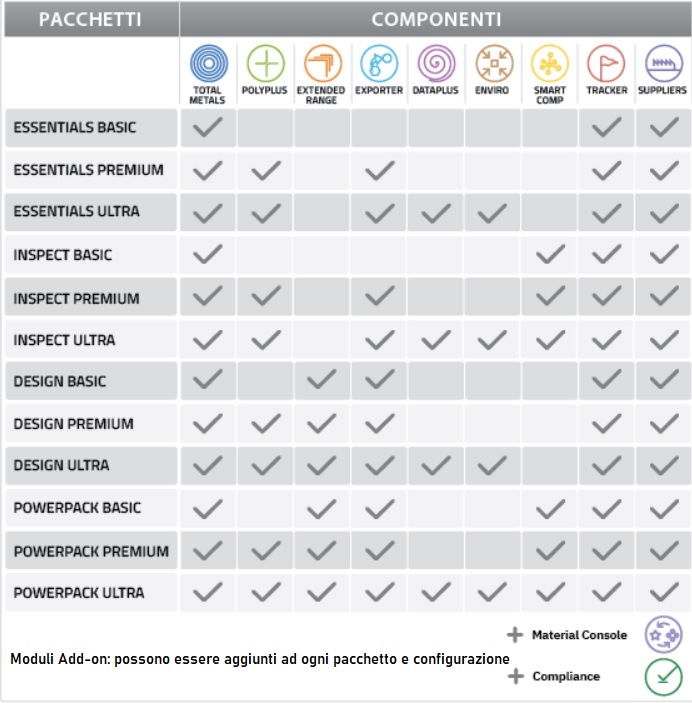The height and width of the screenshot is (703, 692).
Task: Select the Suppliers factory icon
Action: (664, 63)
